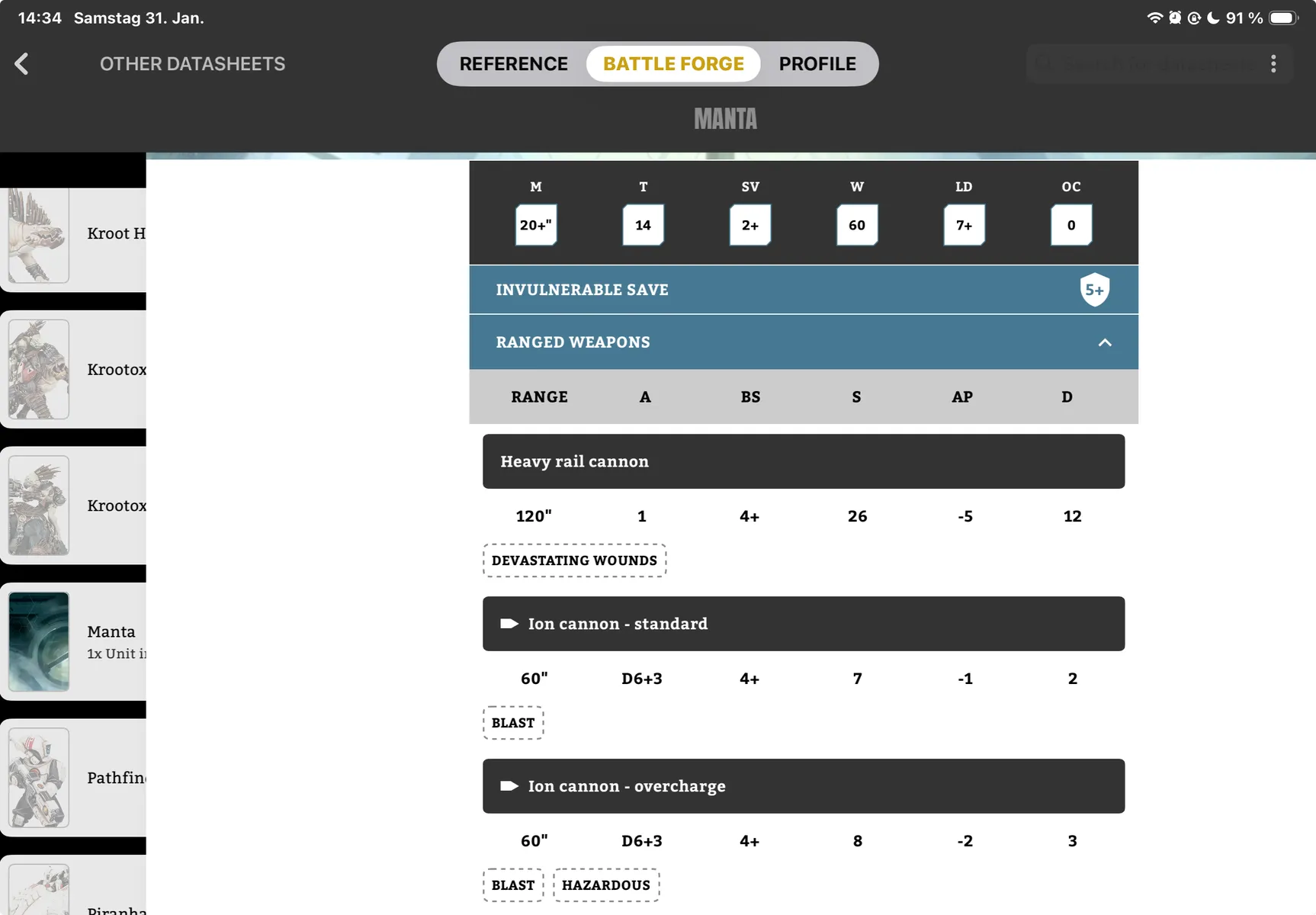This screenshot has height=915, width=1316.
Task: Open Other Datasheets link
Action: [192, 64]
